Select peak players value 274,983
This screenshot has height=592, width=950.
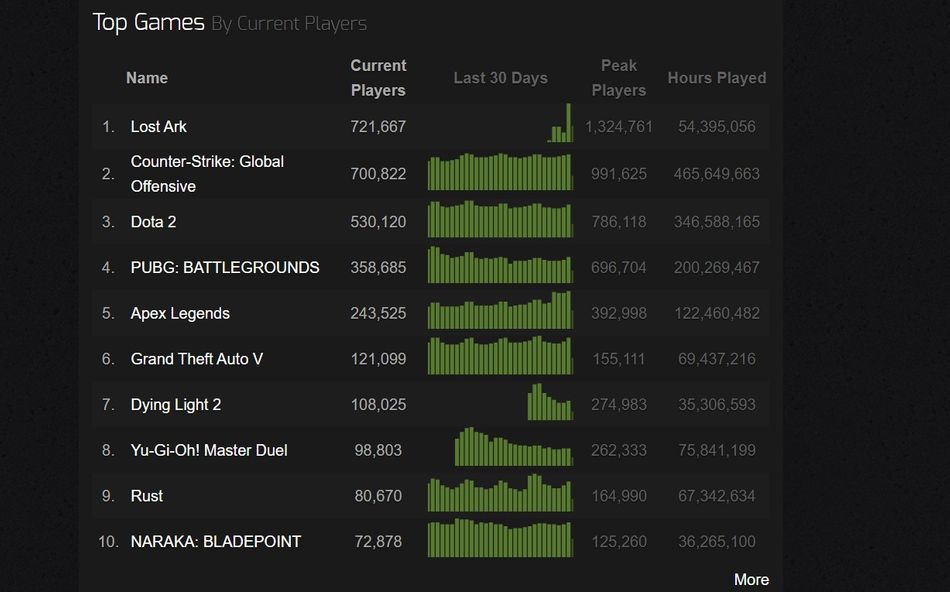click(x=619, y=405)
